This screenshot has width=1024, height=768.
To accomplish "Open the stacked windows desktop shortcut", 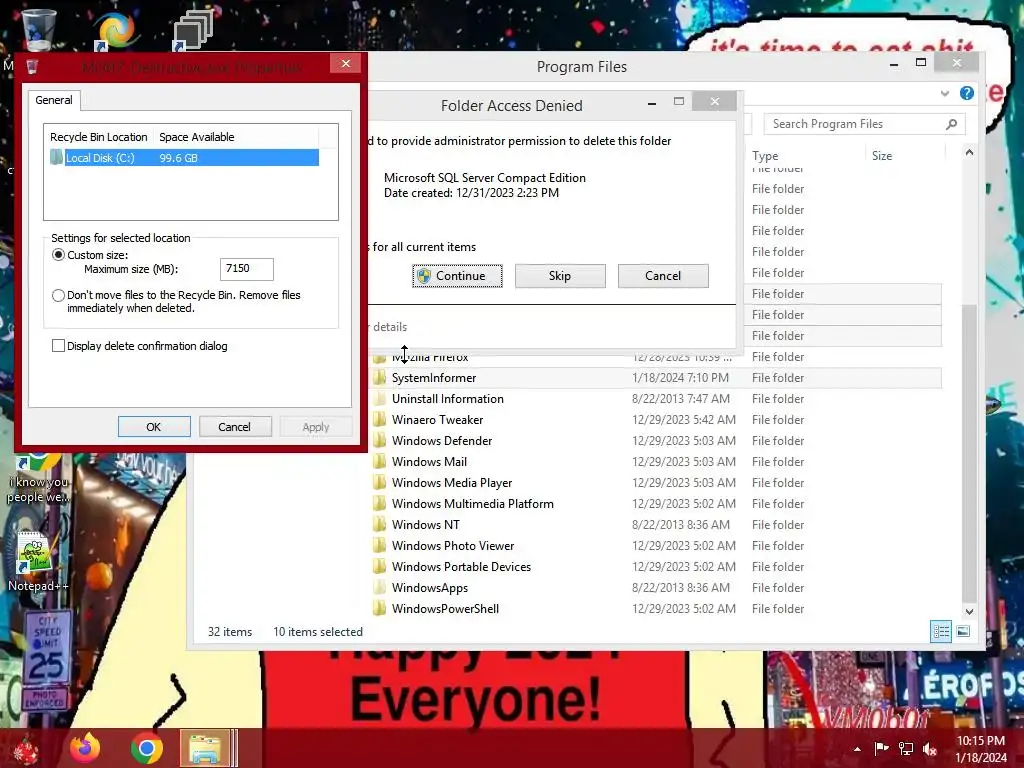I will point(193,30).
